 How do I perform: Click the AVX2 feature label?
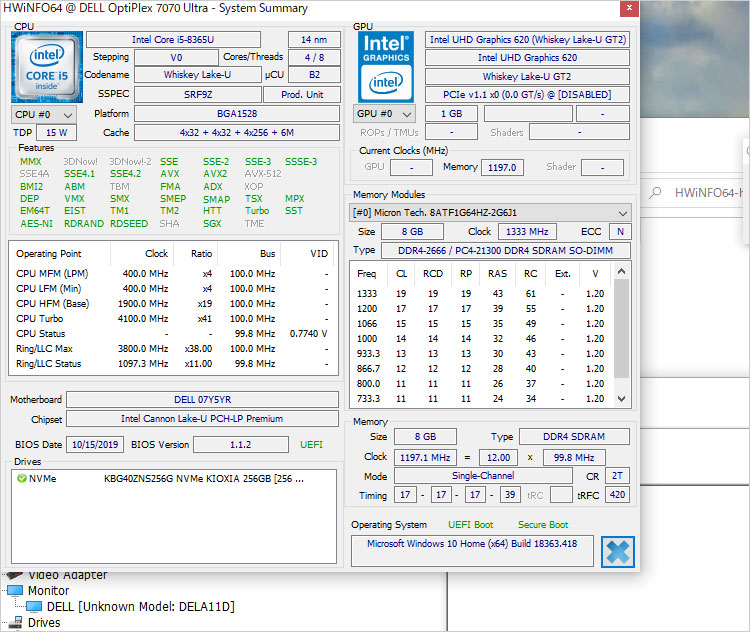click(215, 174)
